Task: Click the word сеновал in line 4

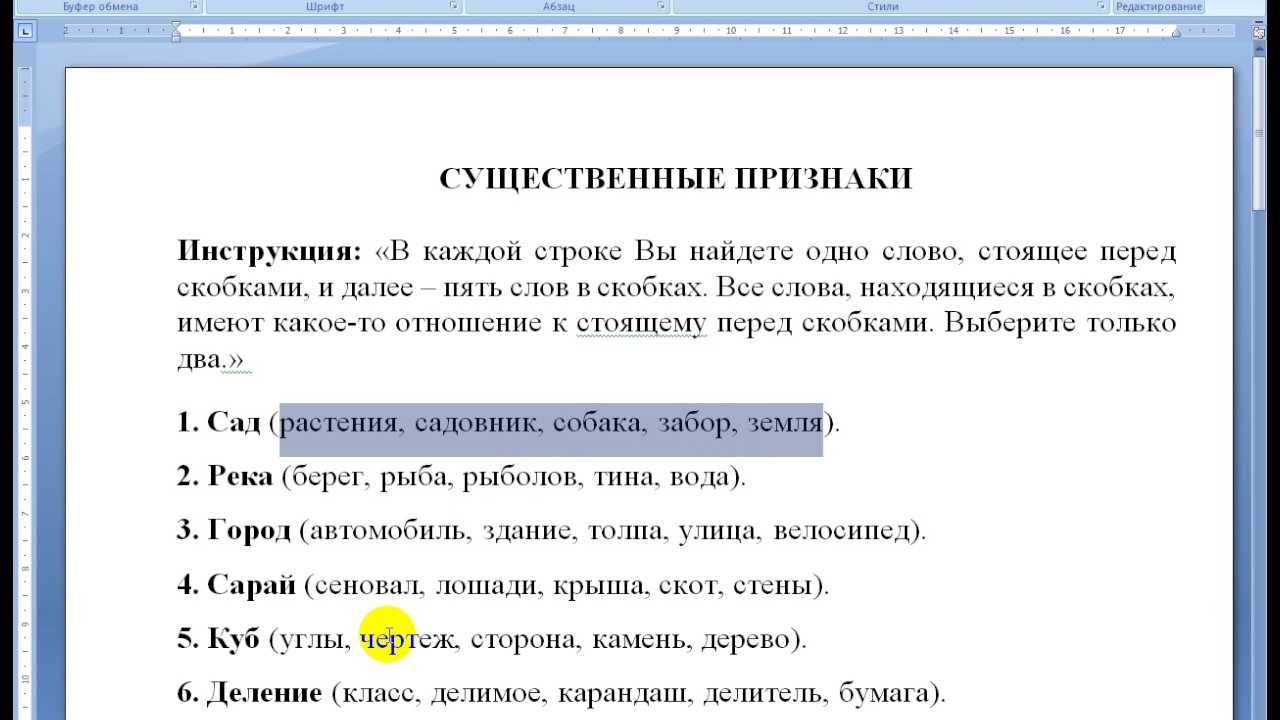Action: click(368, 584)
